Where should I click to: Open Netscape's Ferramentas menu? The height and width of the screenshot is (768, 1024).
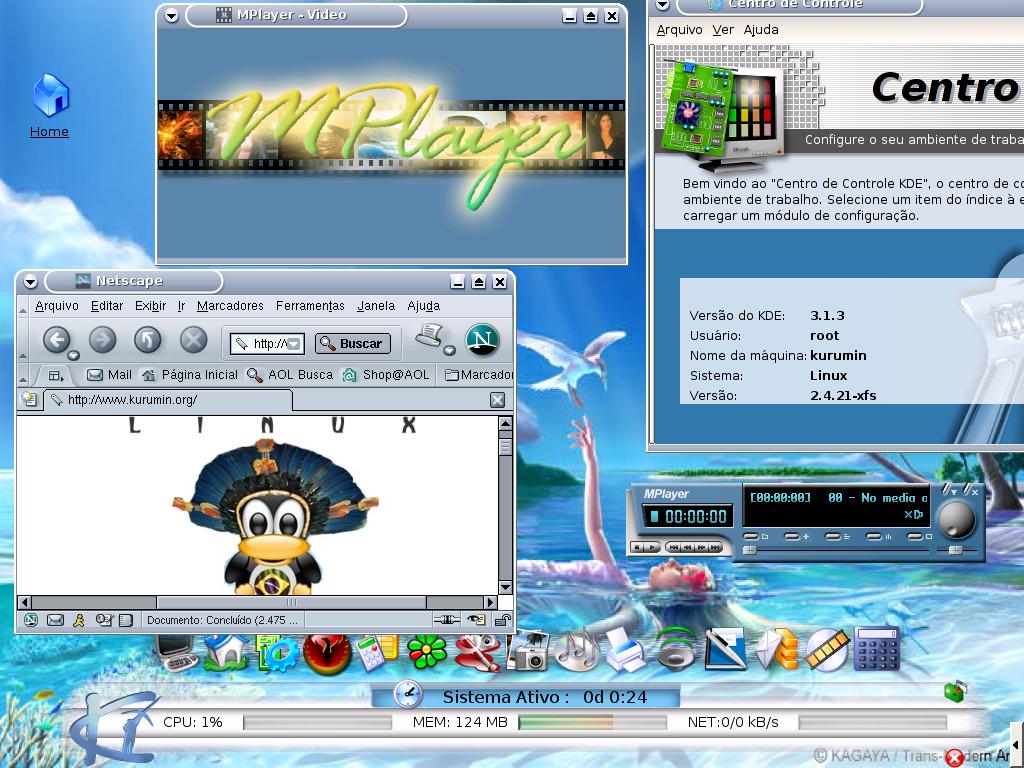[310, 306]
